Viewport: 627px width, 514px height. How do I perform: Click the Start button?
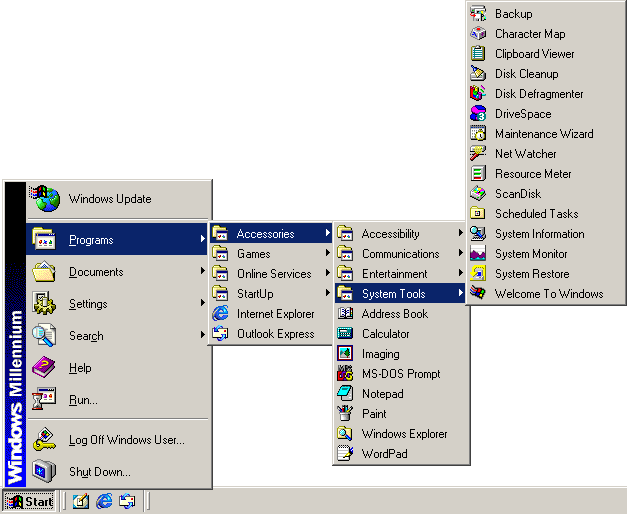tap(29, 501)
